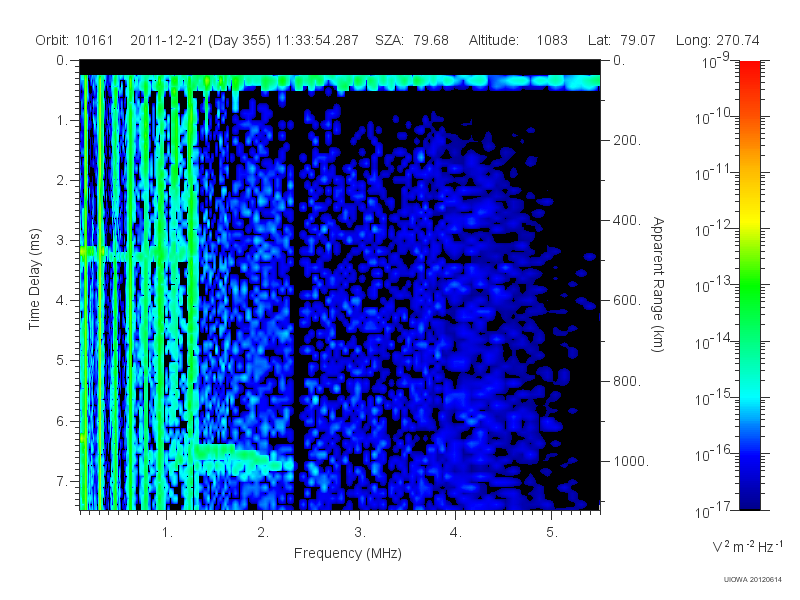800x600 pixels.
Task: Click the bright horizontal band at top of spectrogram
Action: (x=340, y=82)
